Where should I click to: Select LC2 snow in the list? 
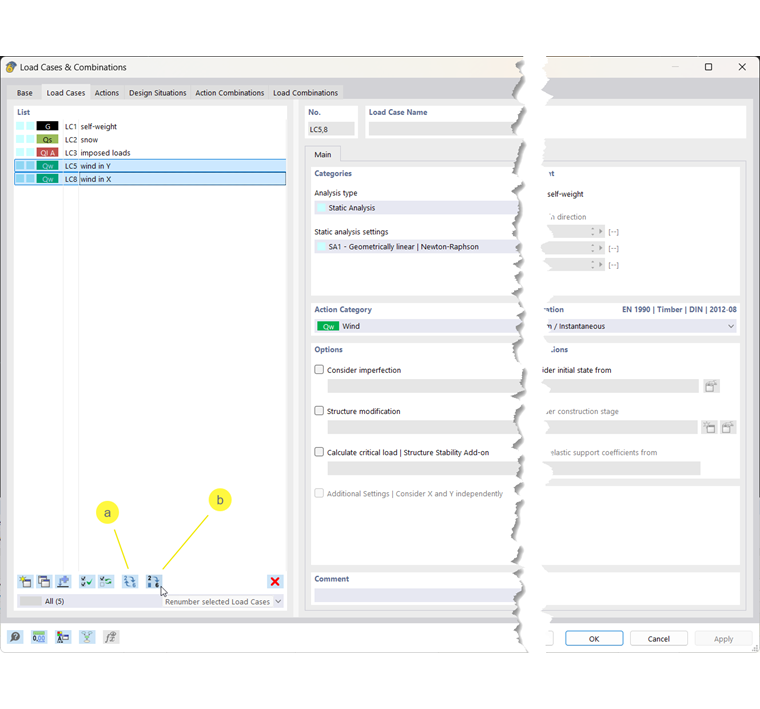click(x=150, y=140)
